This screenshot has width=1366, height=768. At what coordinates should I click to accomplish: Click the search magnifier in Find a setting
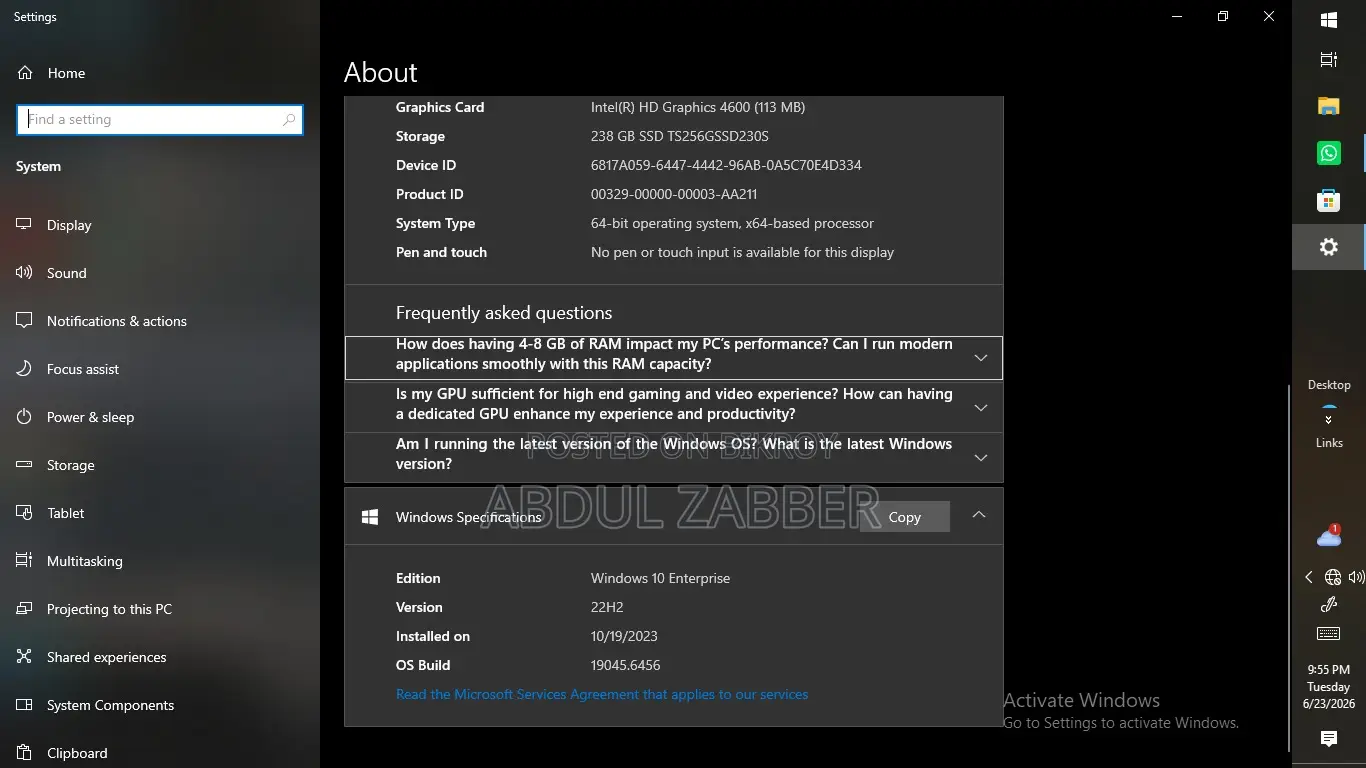pos(289,119)
